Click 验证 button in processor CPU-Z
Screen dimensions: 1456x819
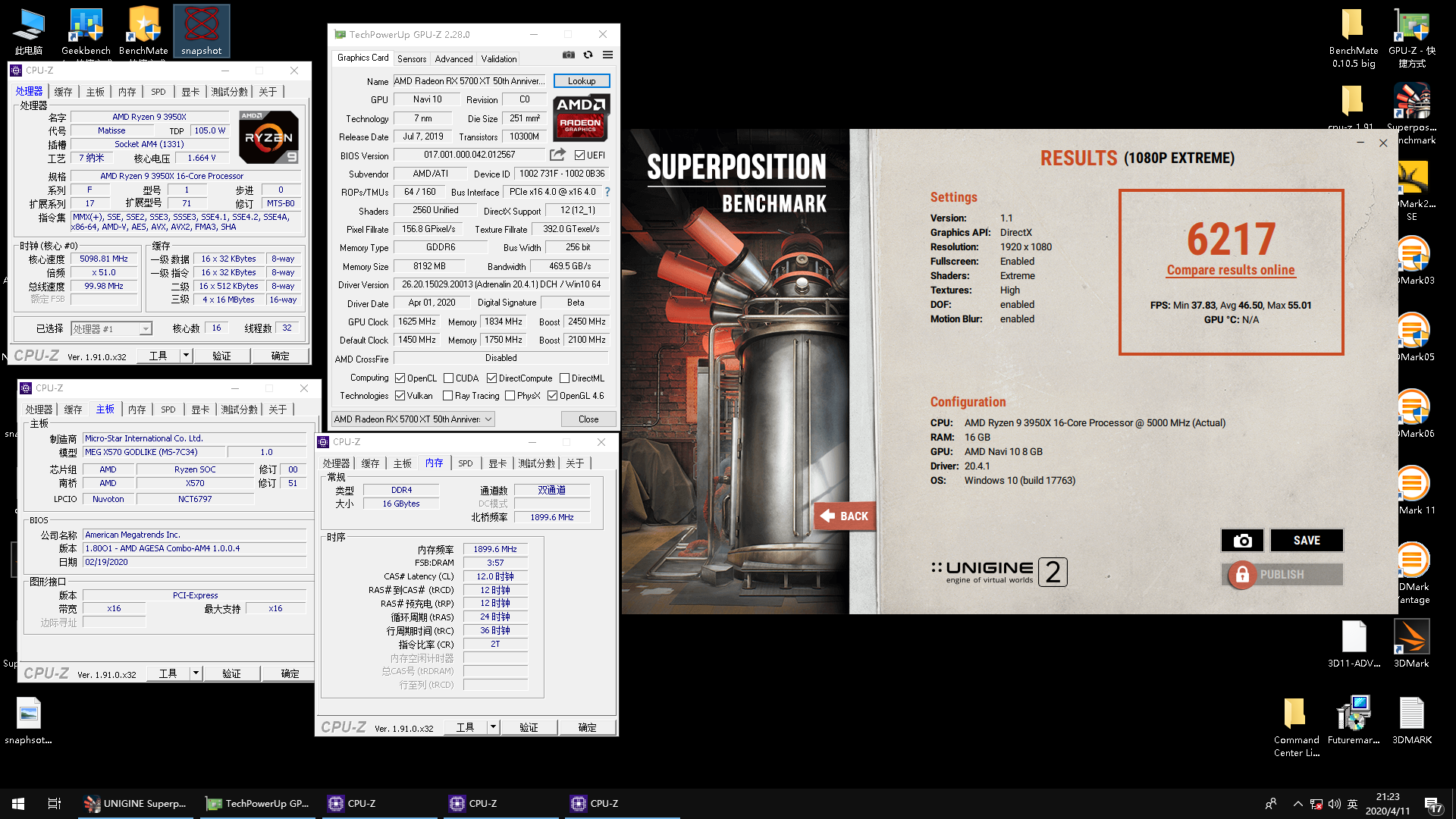222,356
